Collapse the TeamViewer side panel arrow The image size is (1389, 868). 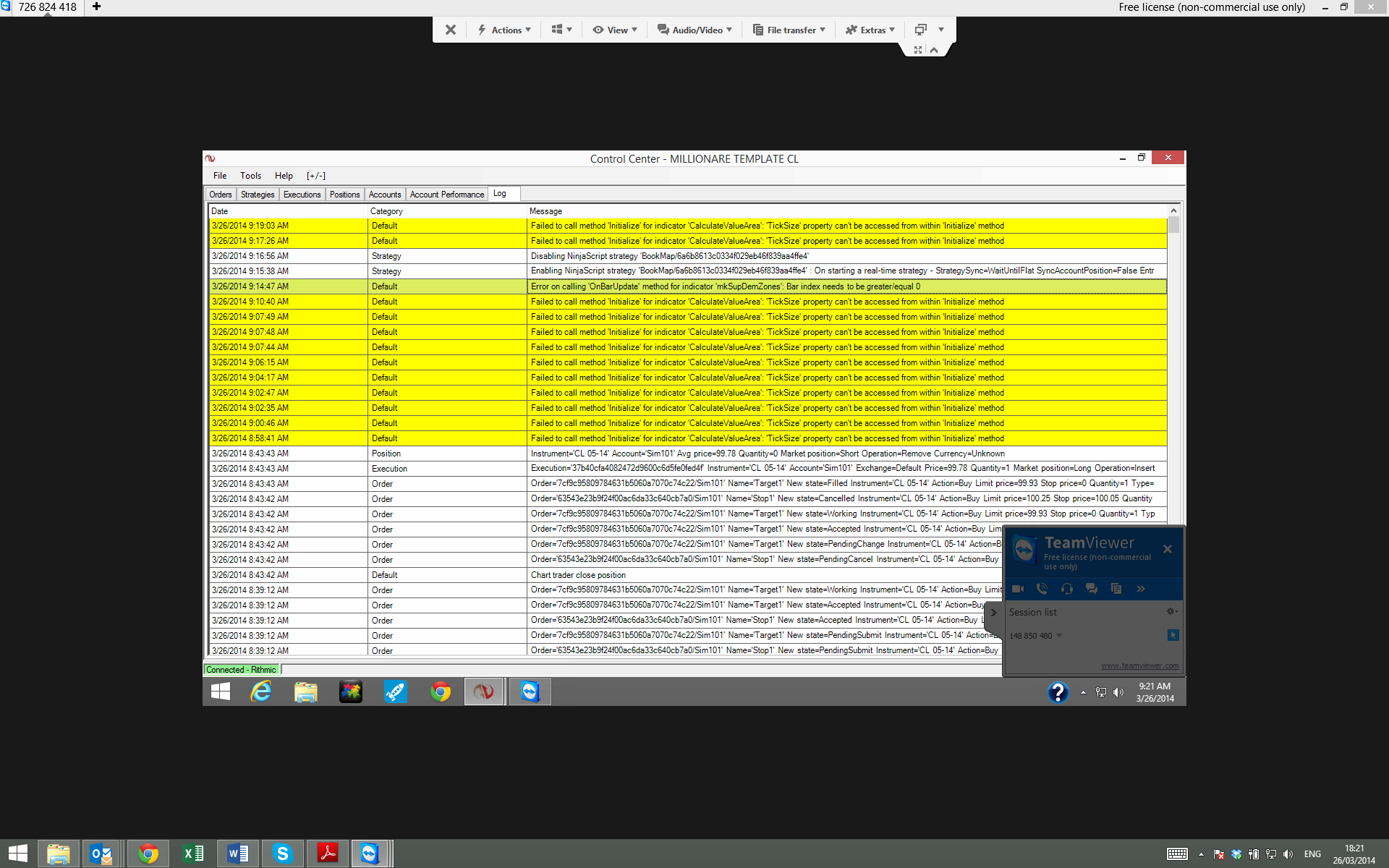tap(993, 612)
